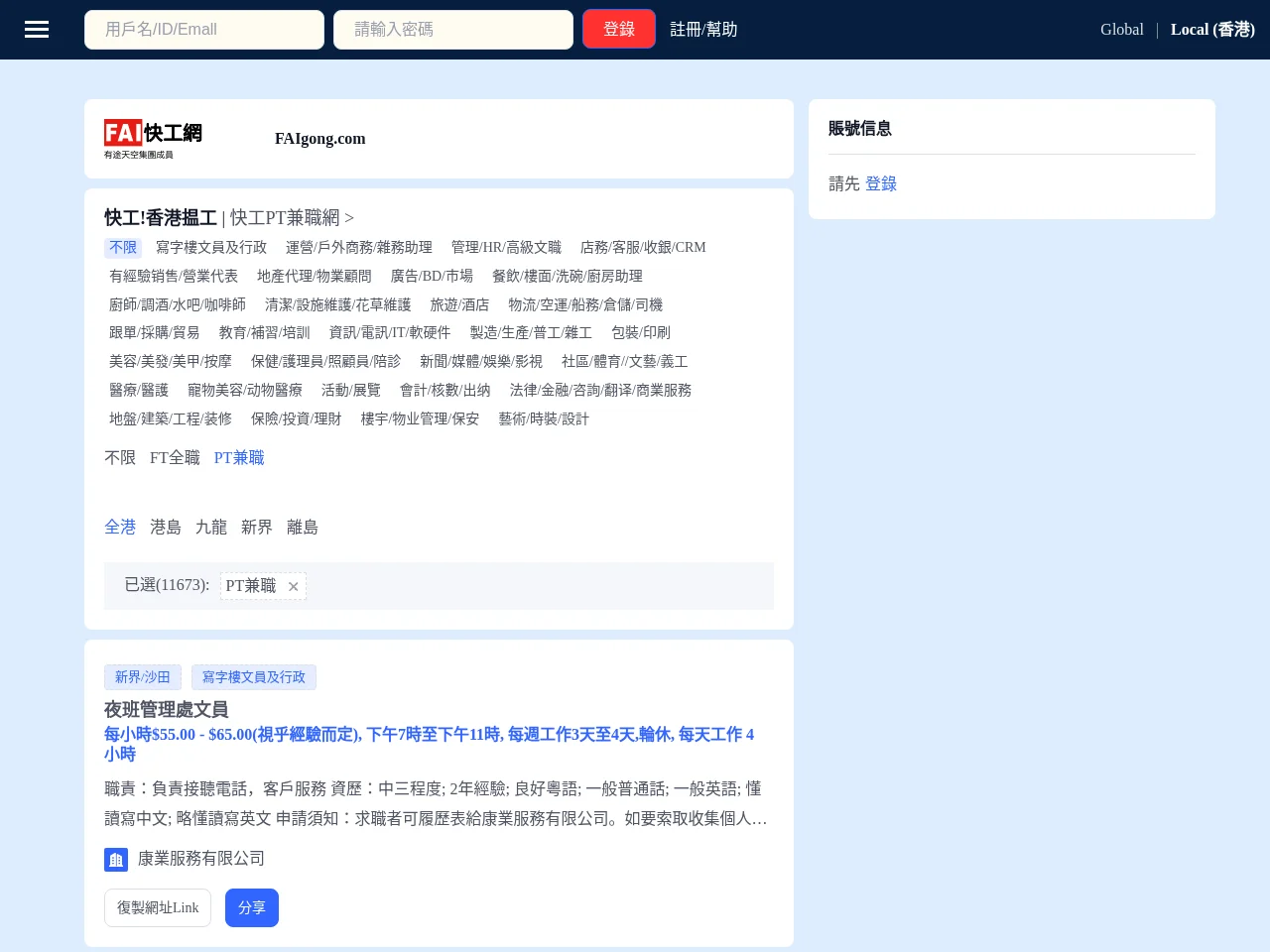
Task: Filter by 樓宇/物业管理/保安
Action: point(420,419)
